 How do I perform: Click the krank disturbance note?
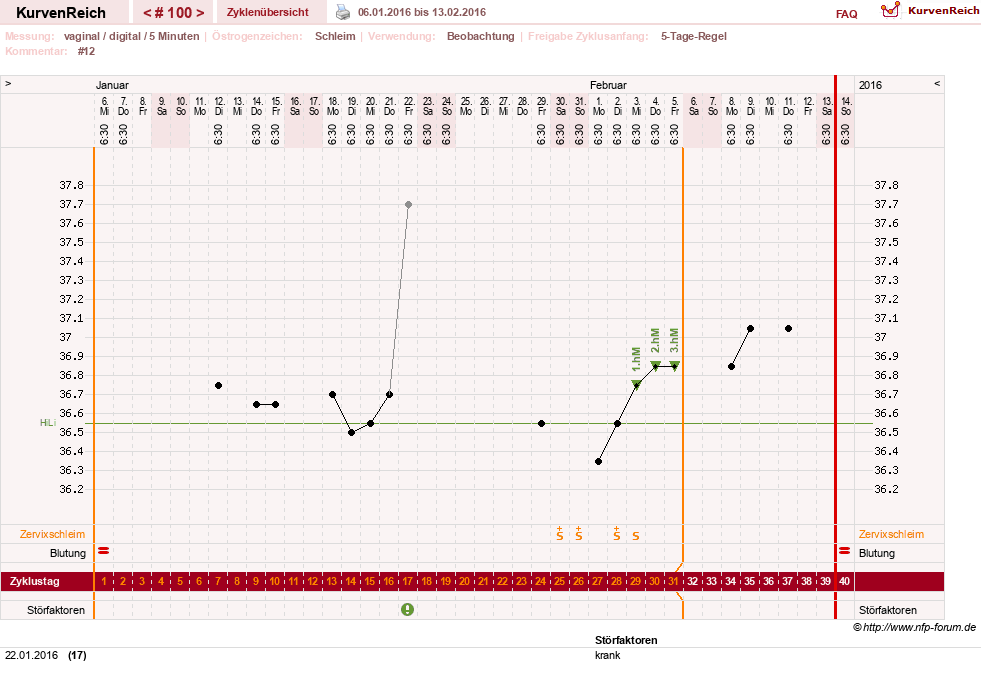click(x=607, y=655)
